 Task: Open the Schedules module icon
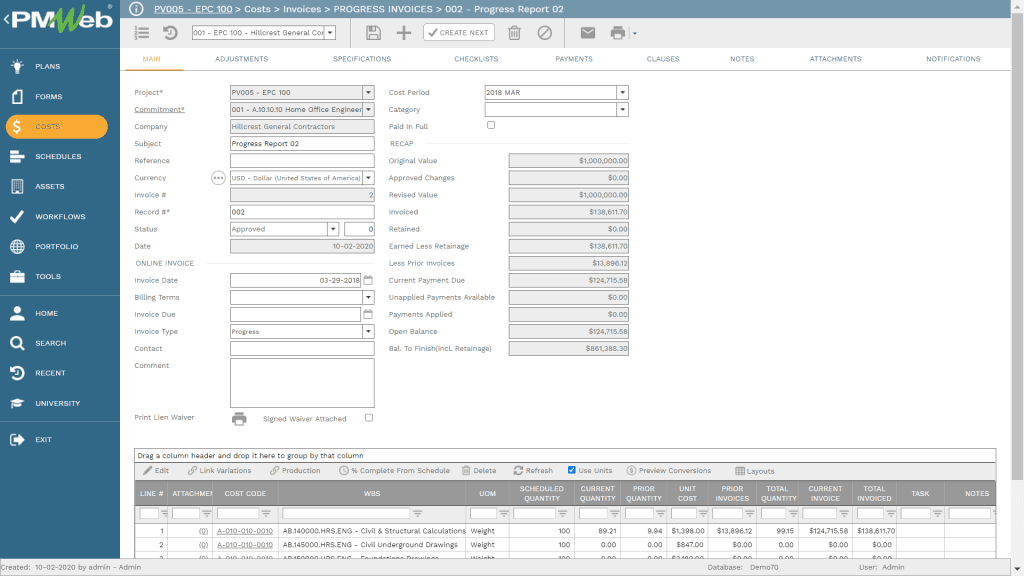(18, 156)
